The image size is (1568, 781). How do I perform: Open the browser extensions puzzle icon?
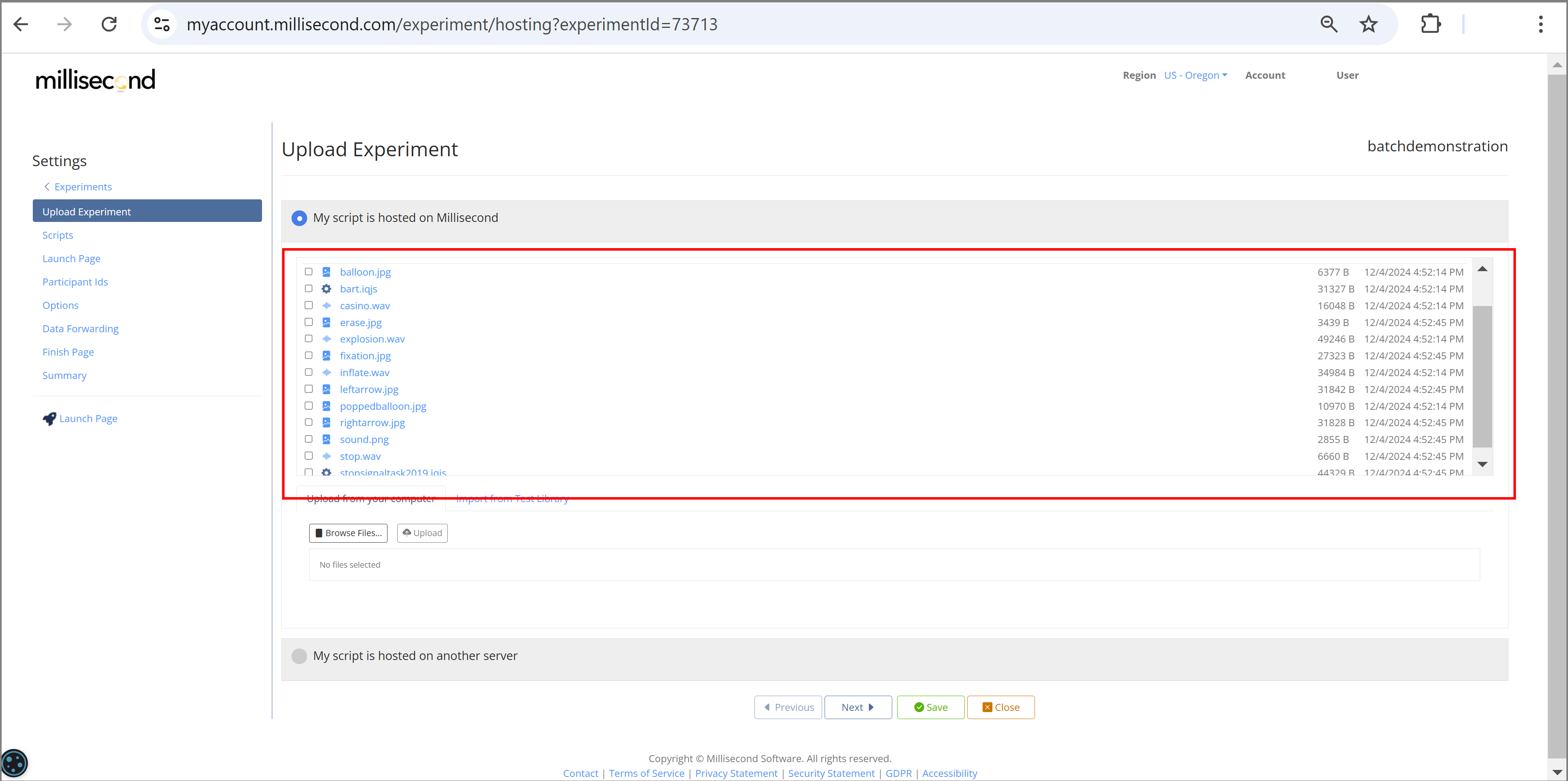pos(1431,24)
